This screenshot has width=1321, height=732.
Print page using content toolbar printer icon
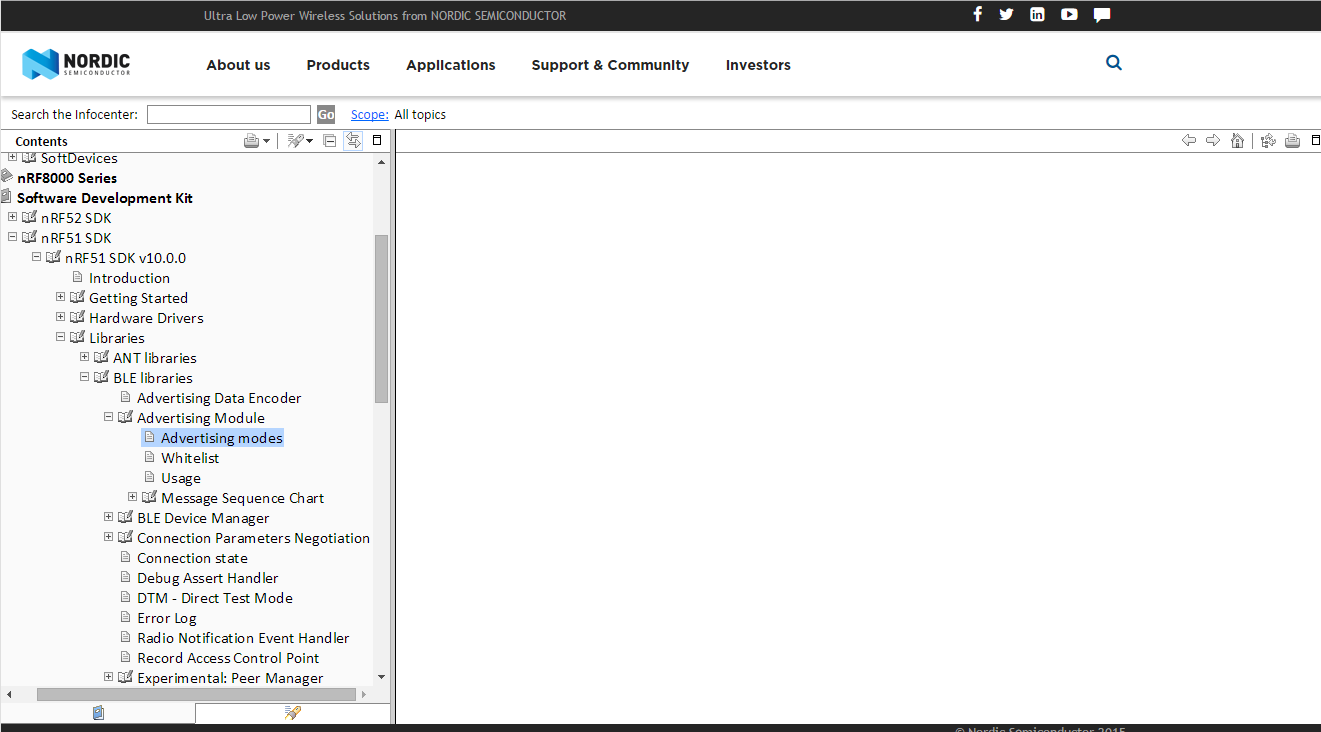1292,141
